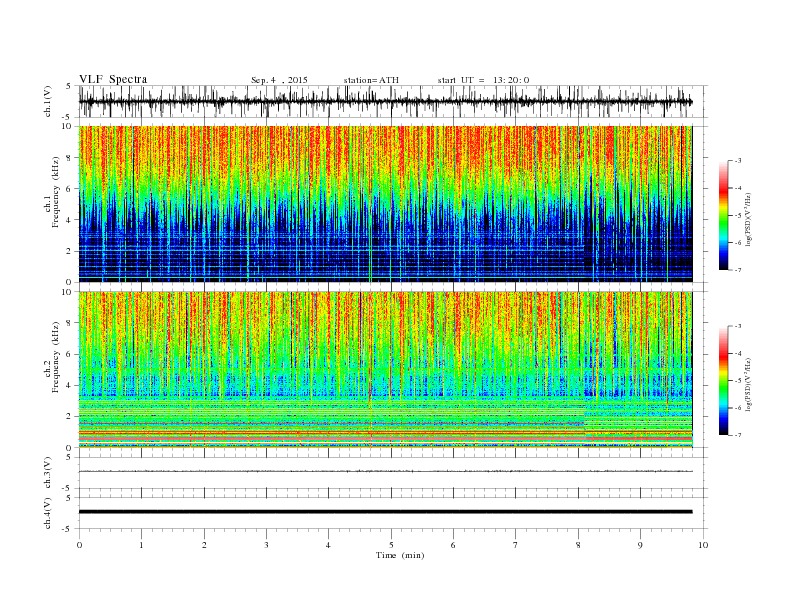
Task: Click the "9" tick label on the time axis
Action: [640, 545]
